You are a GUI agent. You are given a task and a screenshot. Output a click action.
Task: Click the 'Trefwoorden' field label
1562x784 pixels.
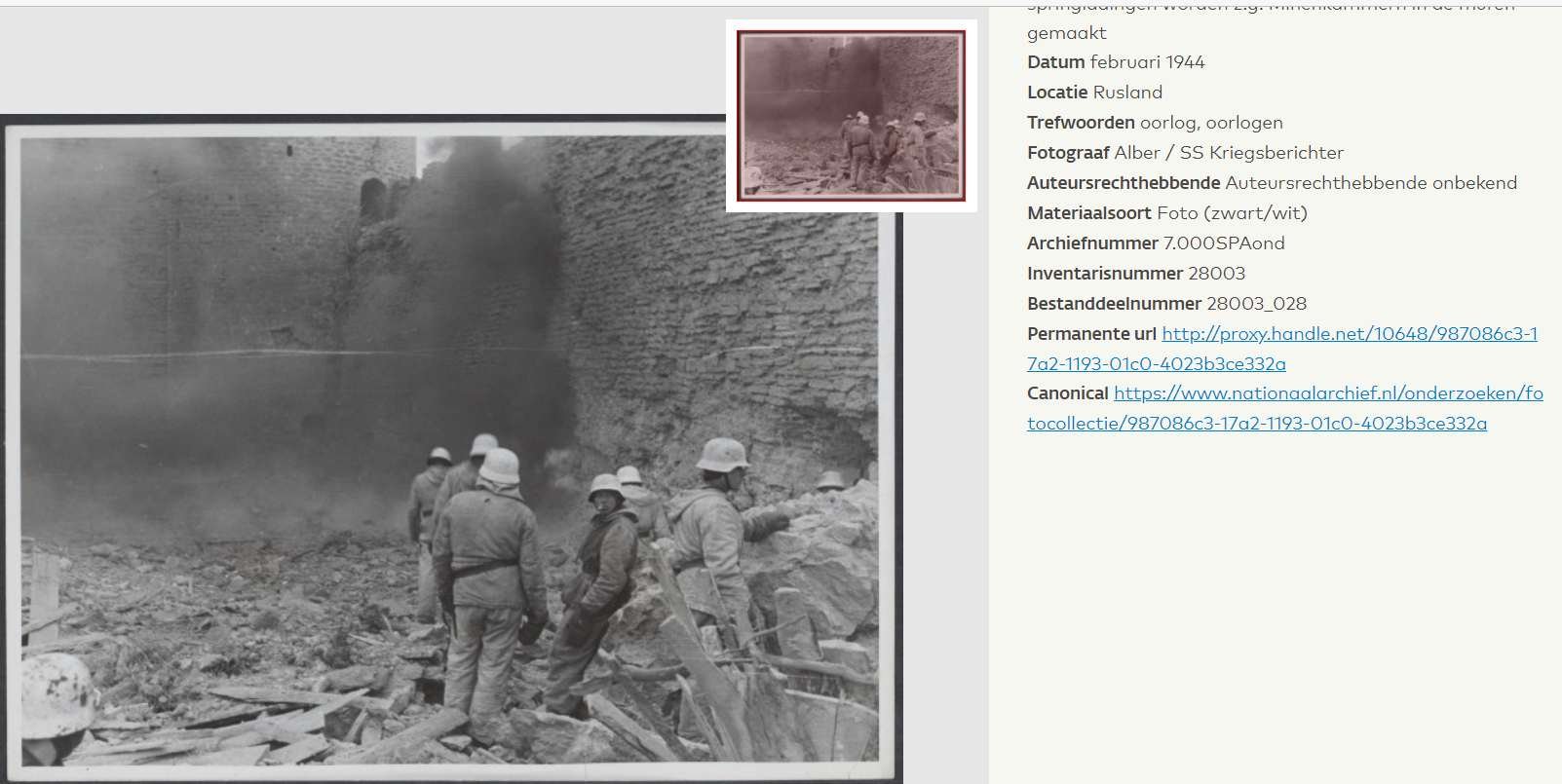[x=1081, y=123]
